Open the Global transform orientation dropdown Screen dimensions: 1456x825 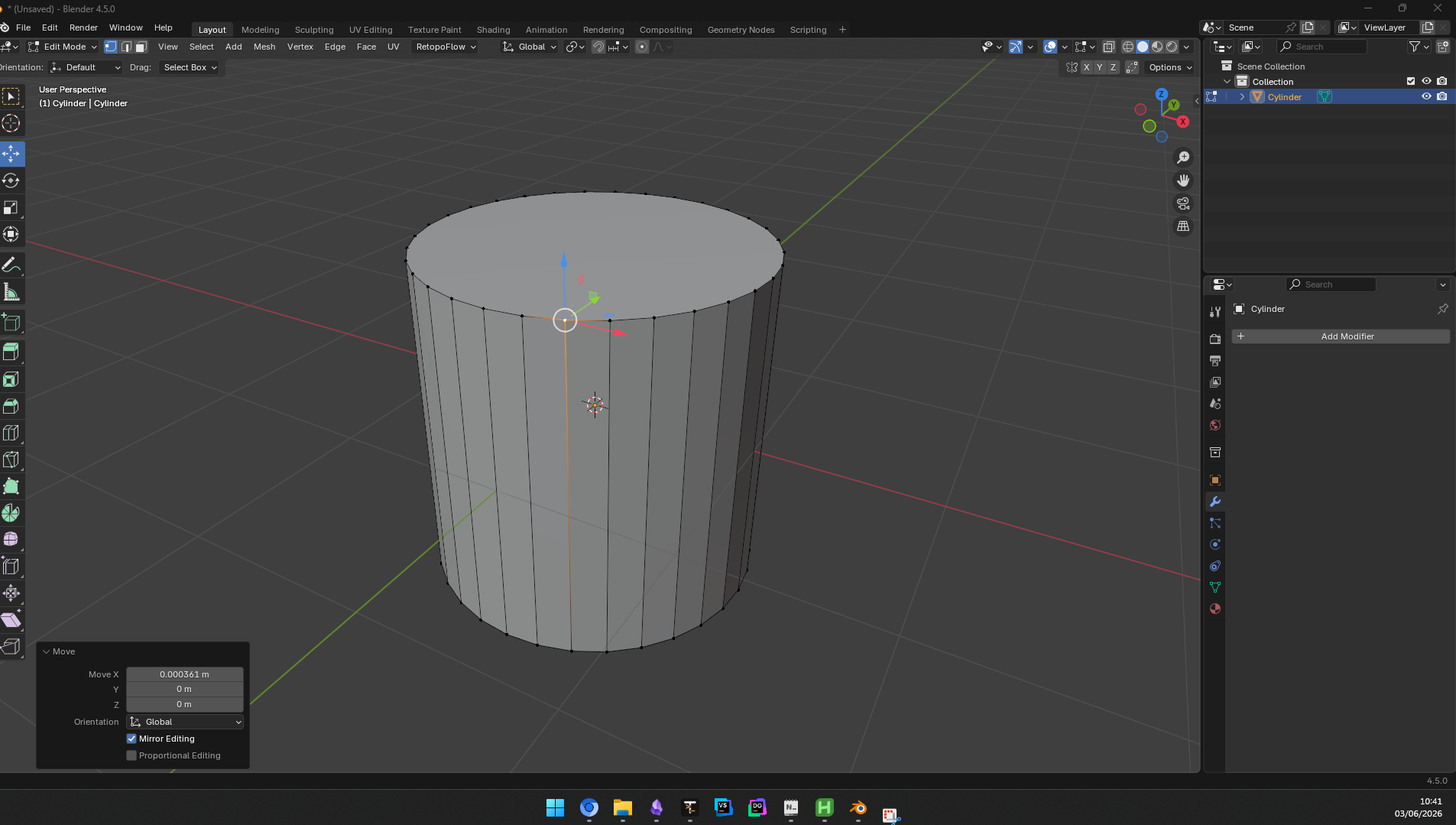click(x=530, y=47)
